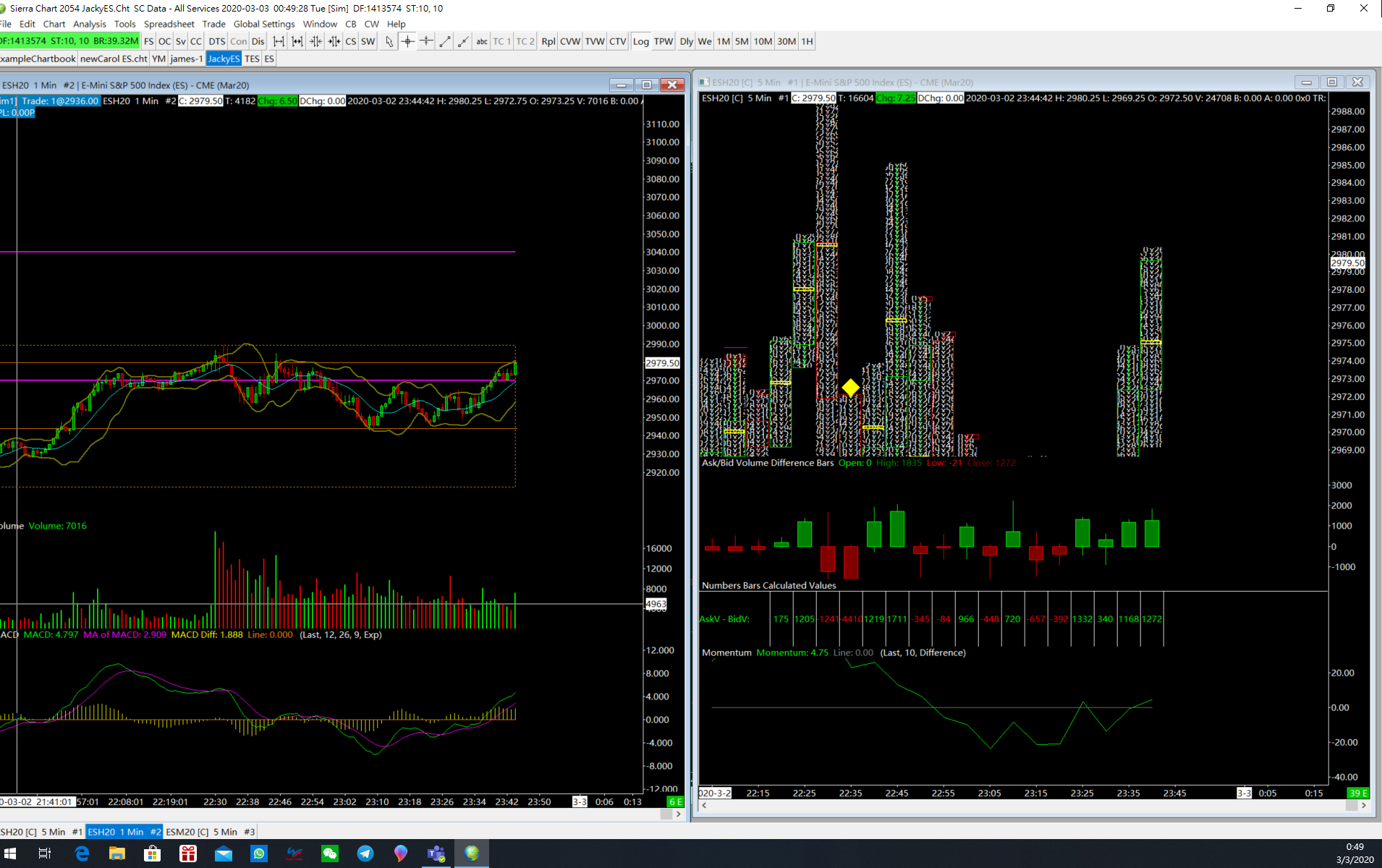Select the line drawing tool
The image size is (1382, 868).
pyautogui.click(x=445, y=41)
